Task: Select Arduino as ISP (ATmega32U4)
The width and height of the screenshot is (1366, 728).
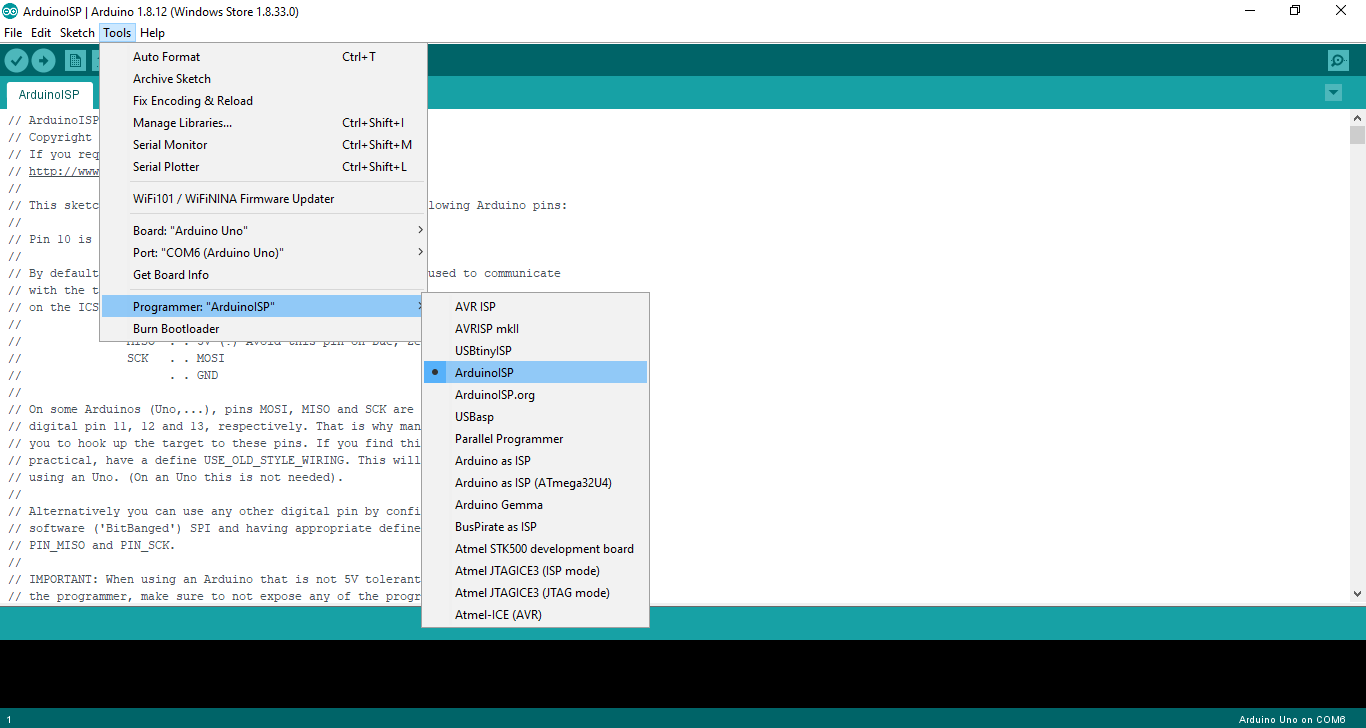Action: [x=536, y=483]
